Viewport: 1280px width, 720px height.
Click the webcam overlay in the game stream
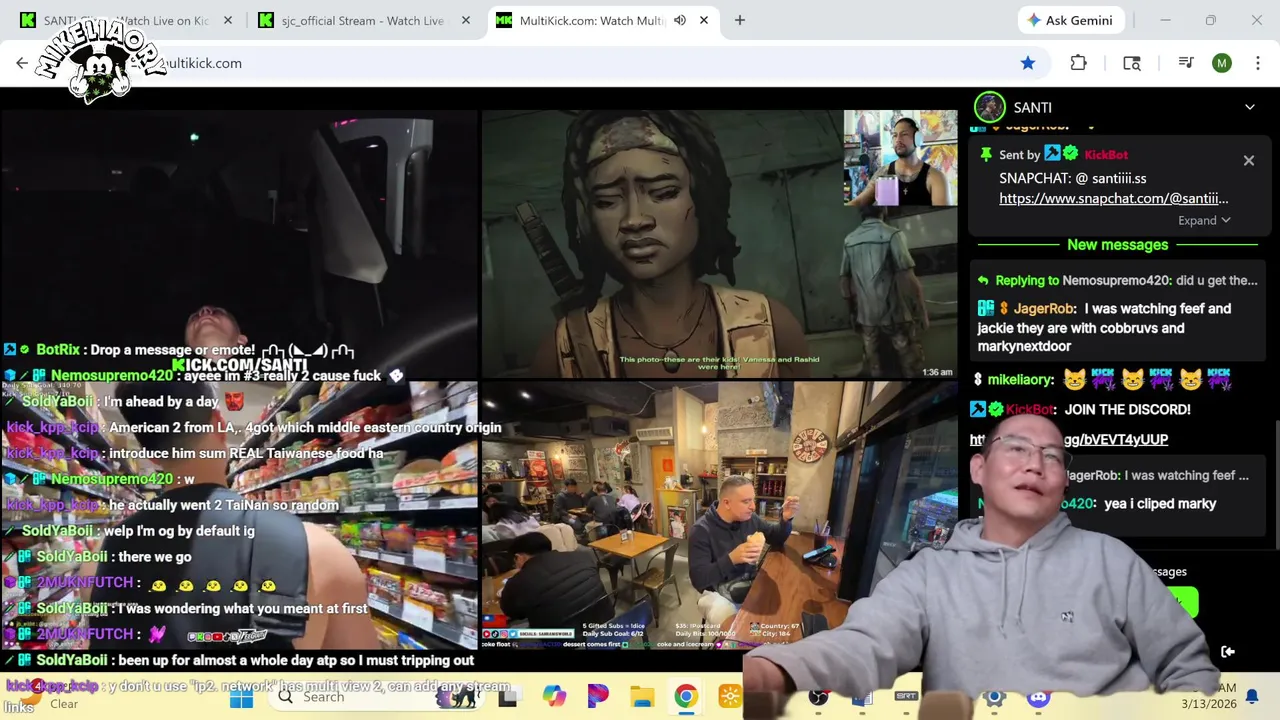pyautogui.click(x=900, y=158)
